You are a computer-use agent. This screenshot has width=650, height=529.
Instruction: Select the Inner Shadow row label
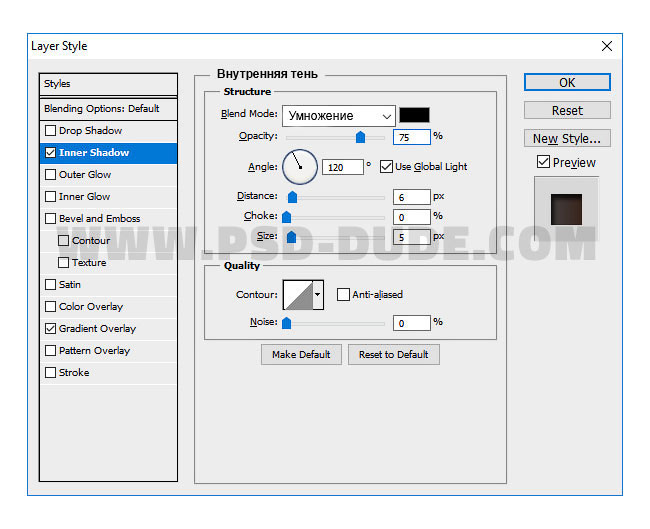tap(94, 153)
